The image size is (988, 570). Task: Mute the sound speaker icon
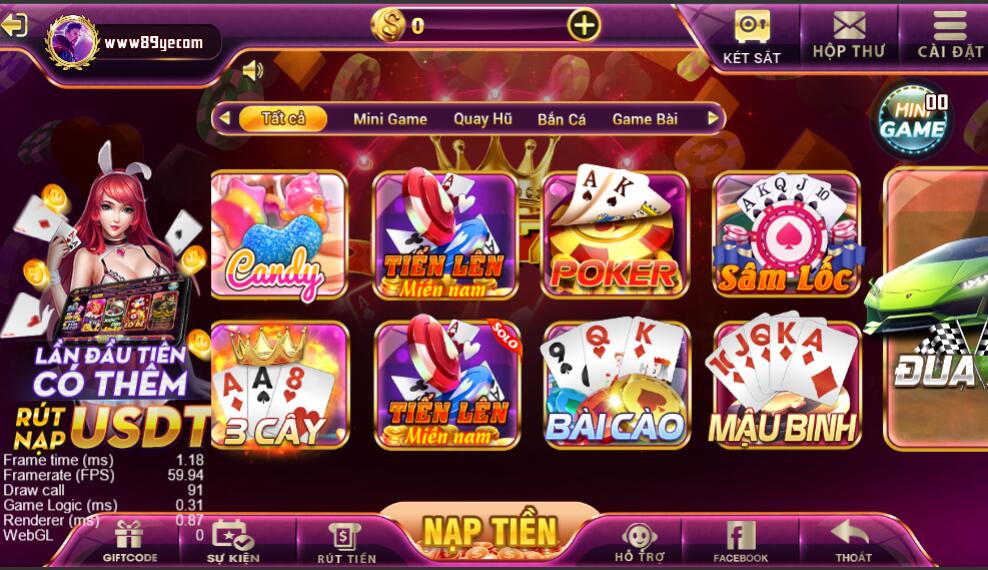253,70
